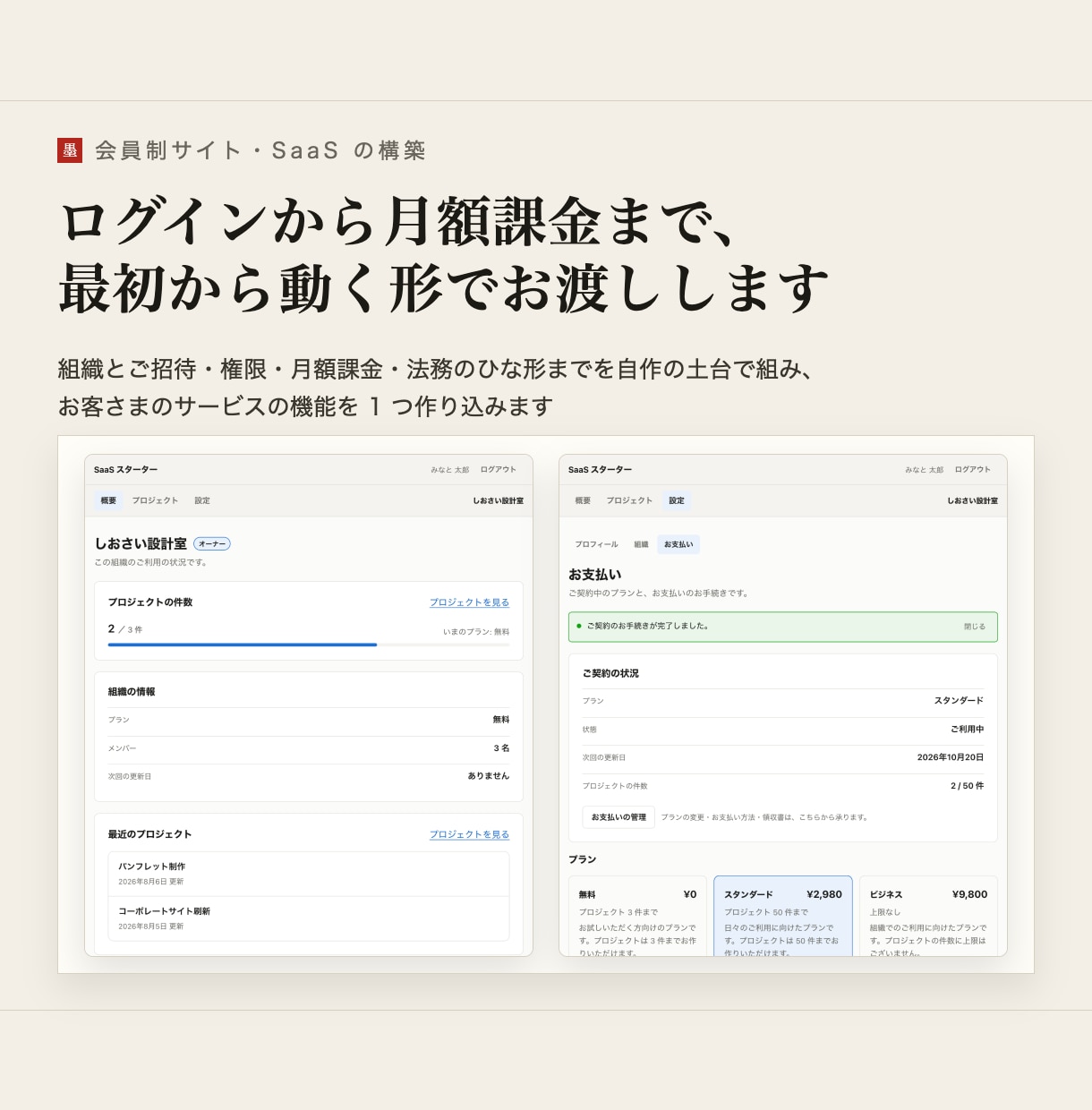Click the ありません update-date value
The width and height of the screenshot is (1092, 1110).
[488, 776]
